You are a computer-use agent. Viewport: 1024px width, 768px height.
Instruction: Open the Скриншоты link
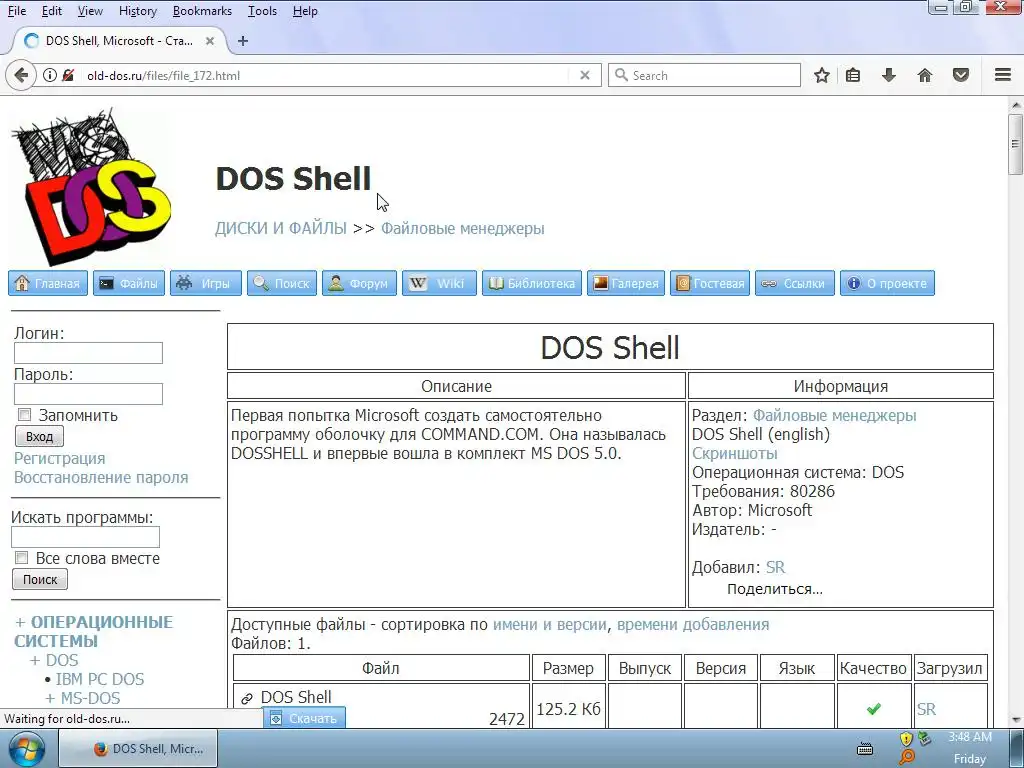735,453
